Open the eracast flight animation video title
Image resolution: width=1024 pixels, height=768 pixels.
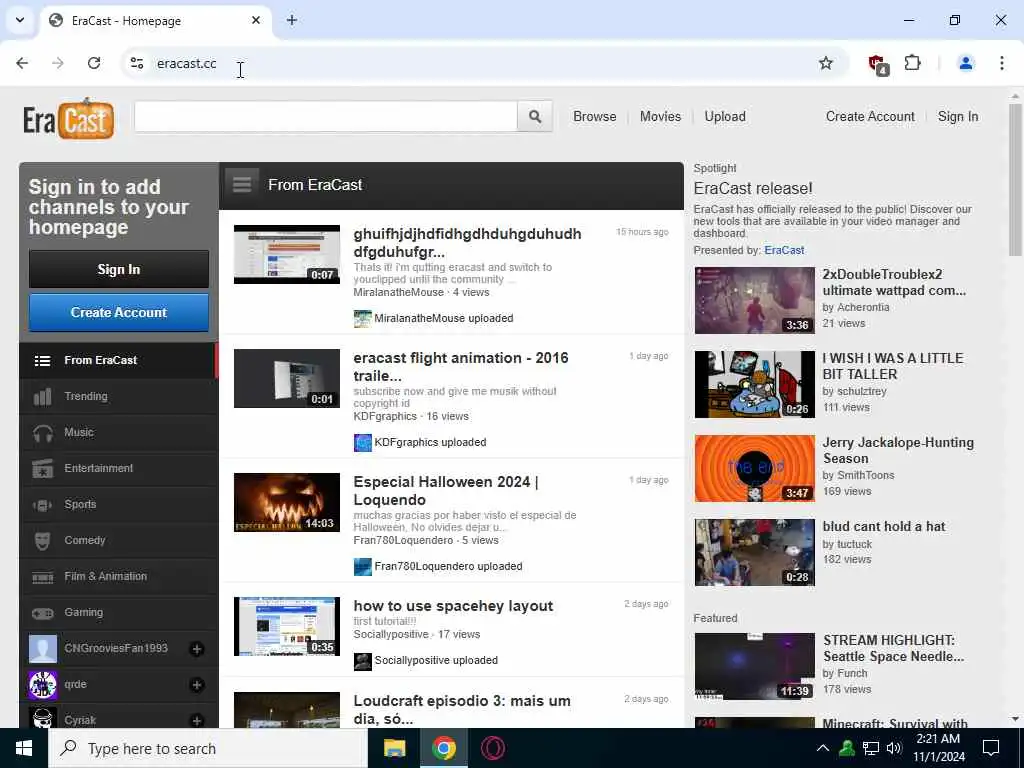click(460, 366)
